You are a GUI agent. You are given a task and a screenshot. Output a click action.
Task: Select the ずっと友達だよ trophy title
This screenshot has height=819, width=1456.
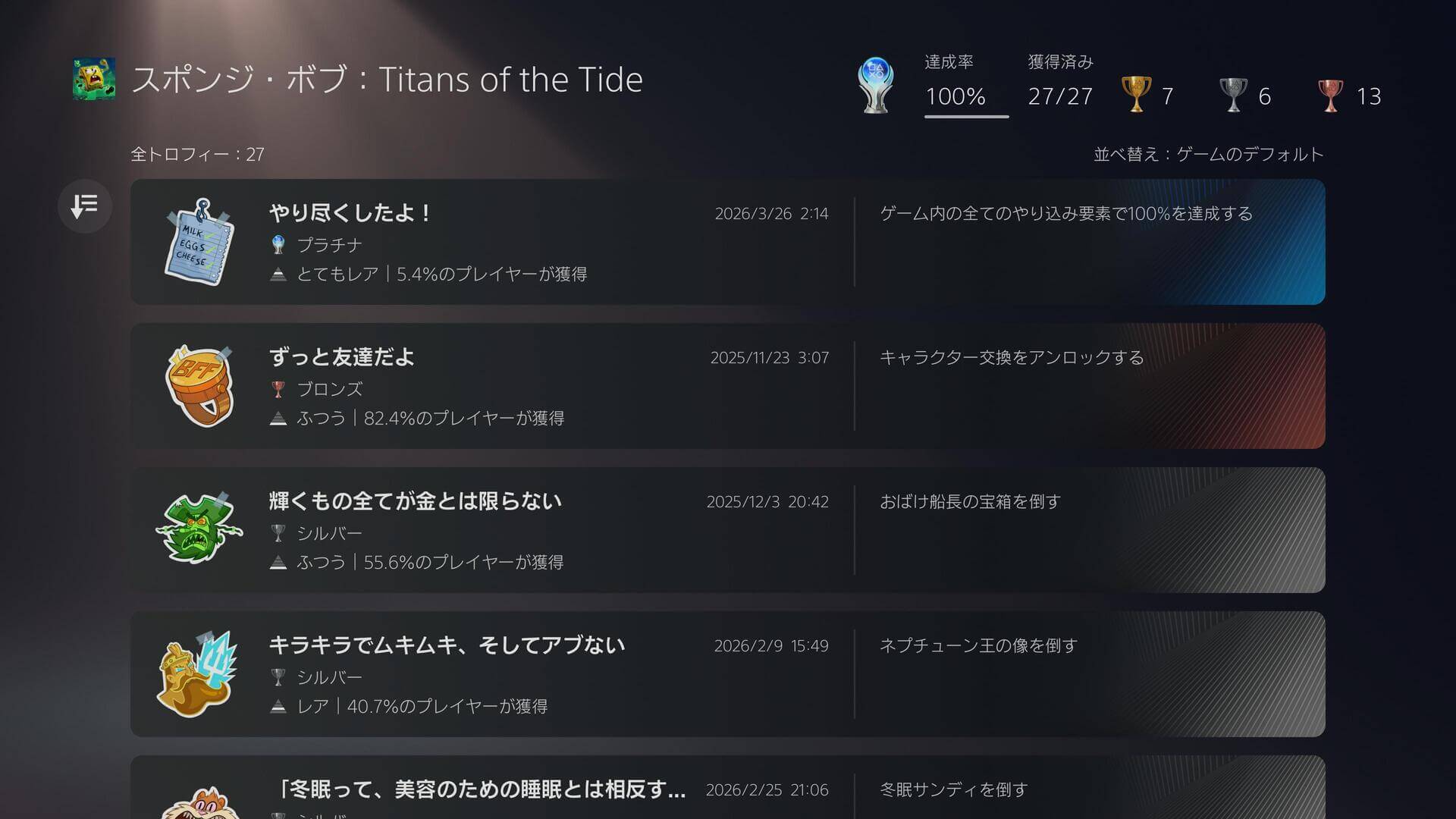pyautogui.click(x=342, y=357)
